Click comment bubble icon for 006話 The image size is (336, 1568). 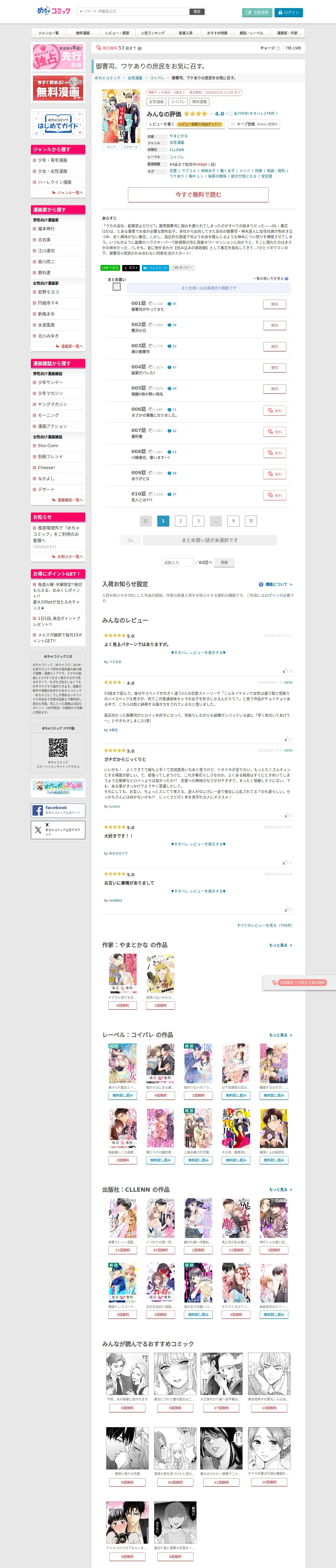click(170, 410)
